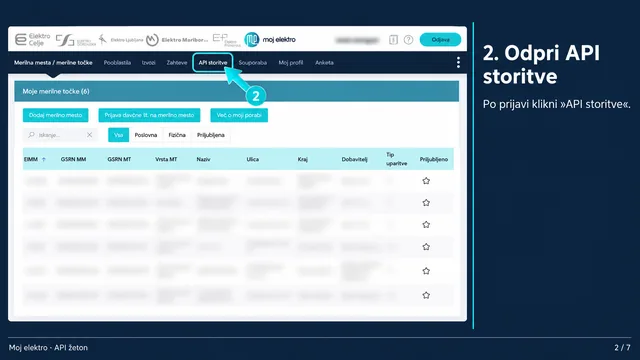Favorite the second row star

(426, 203)
